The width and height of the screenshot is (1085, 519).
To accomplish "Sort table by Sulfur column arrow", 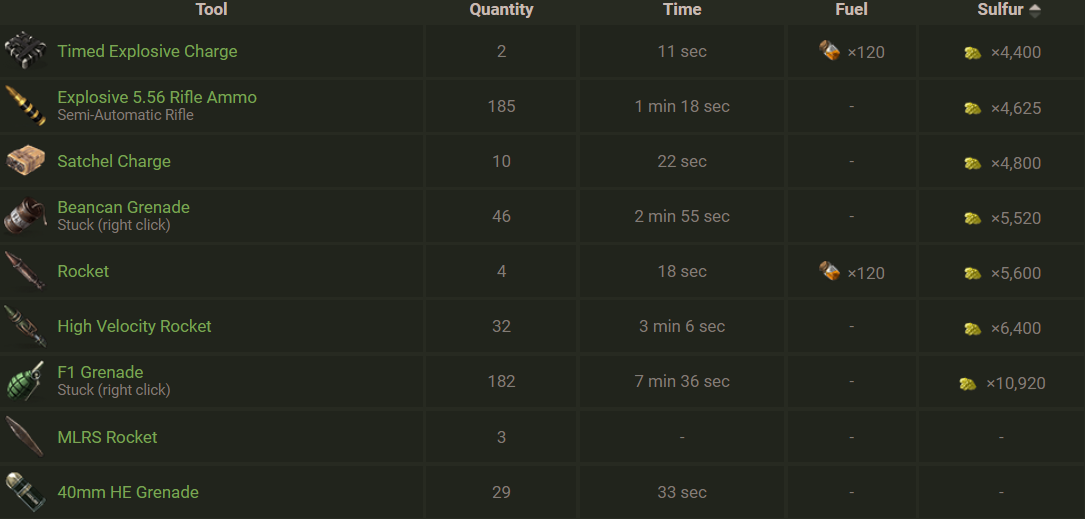I will click(1035, 10).
